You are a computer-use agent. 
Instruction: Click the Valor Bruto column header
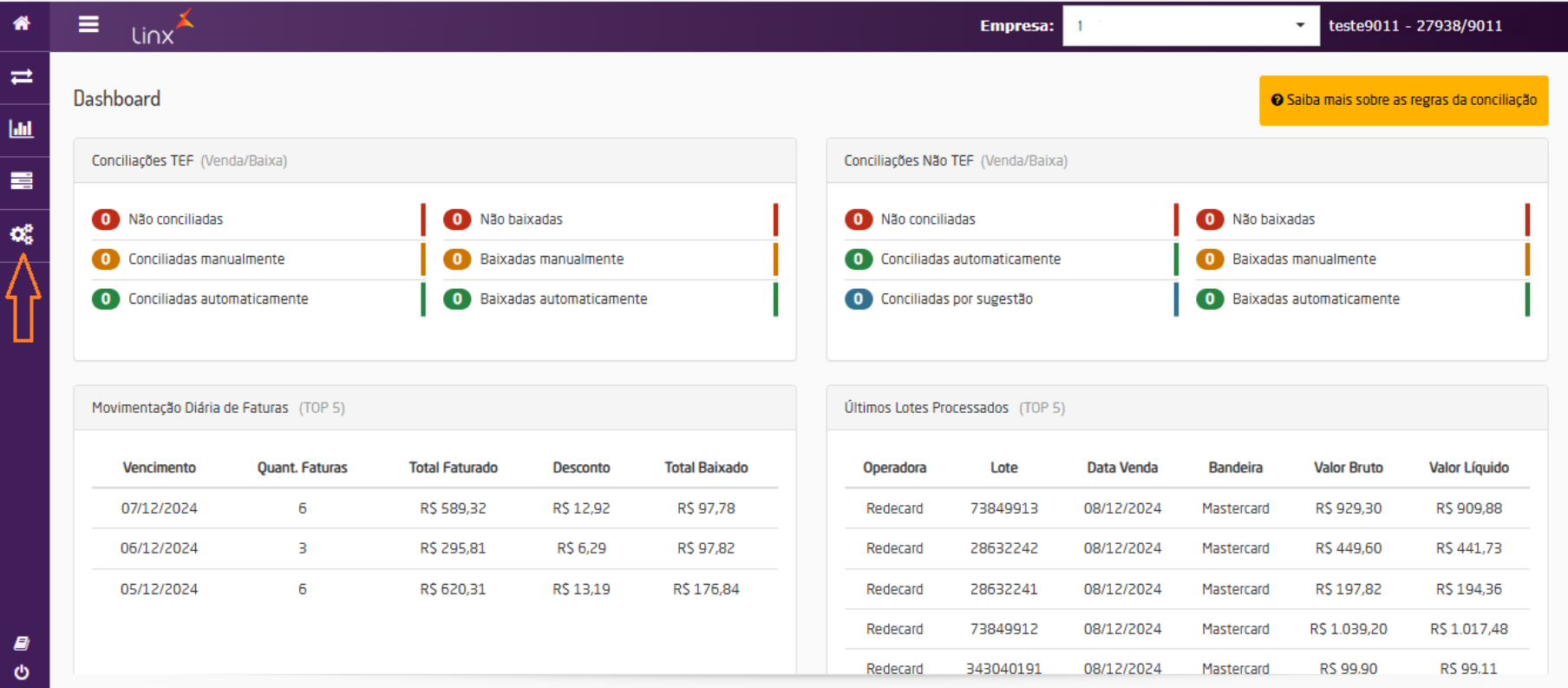click(1348, 468)
